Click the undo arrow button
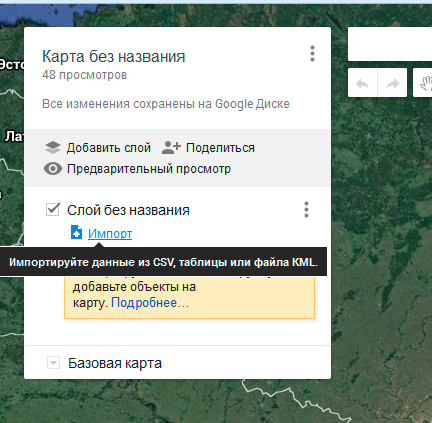Screen dimensions: 432x423 pos(363,83)
